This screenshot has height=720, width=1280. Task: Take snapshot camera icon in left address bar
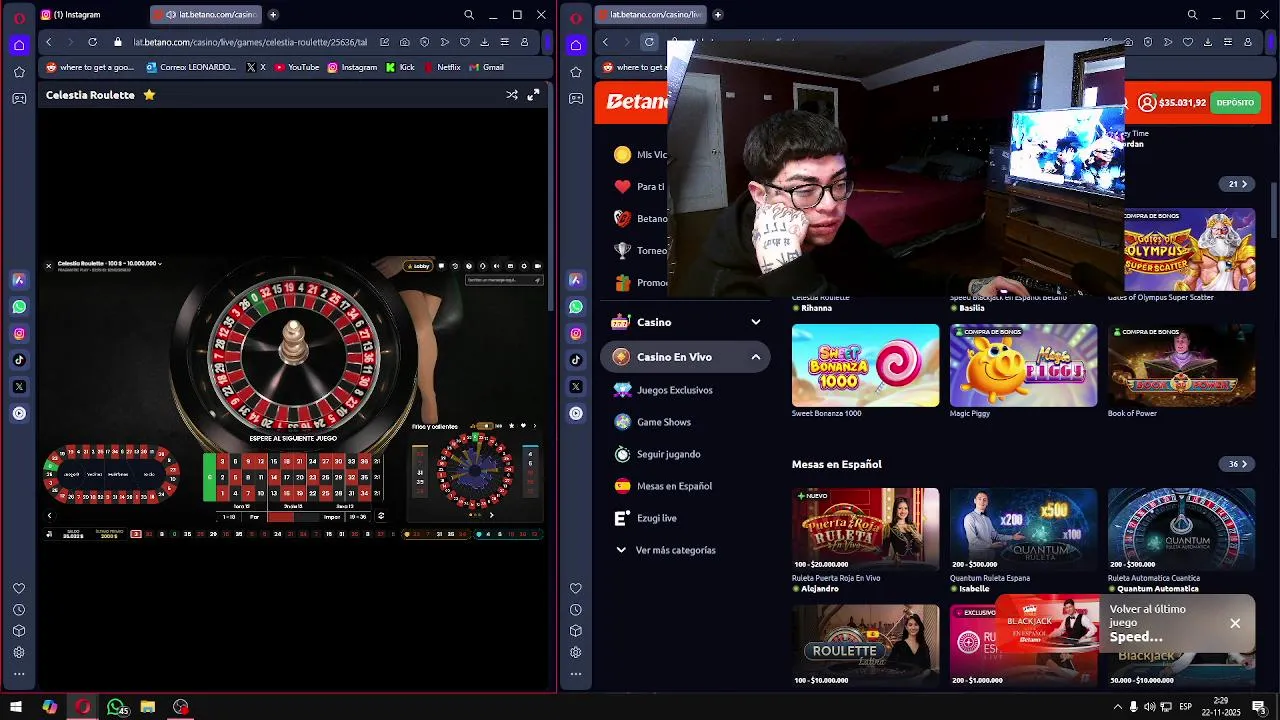pos(404,42)
